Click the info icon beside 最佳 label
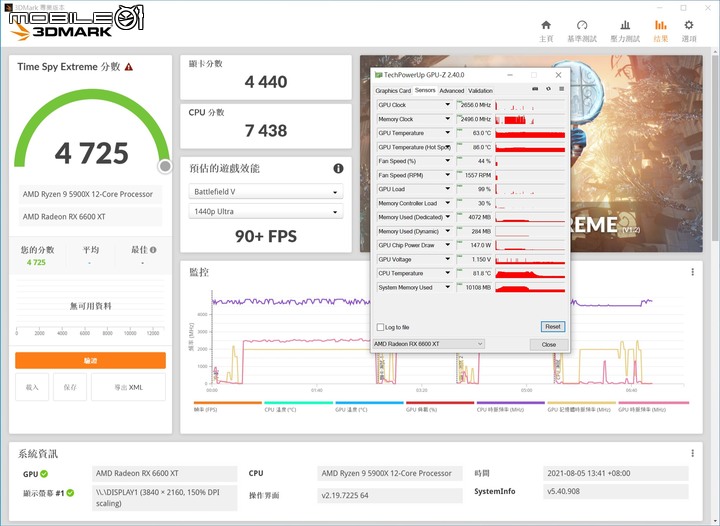Screen dimensions: 720x526 pos(153,250)
